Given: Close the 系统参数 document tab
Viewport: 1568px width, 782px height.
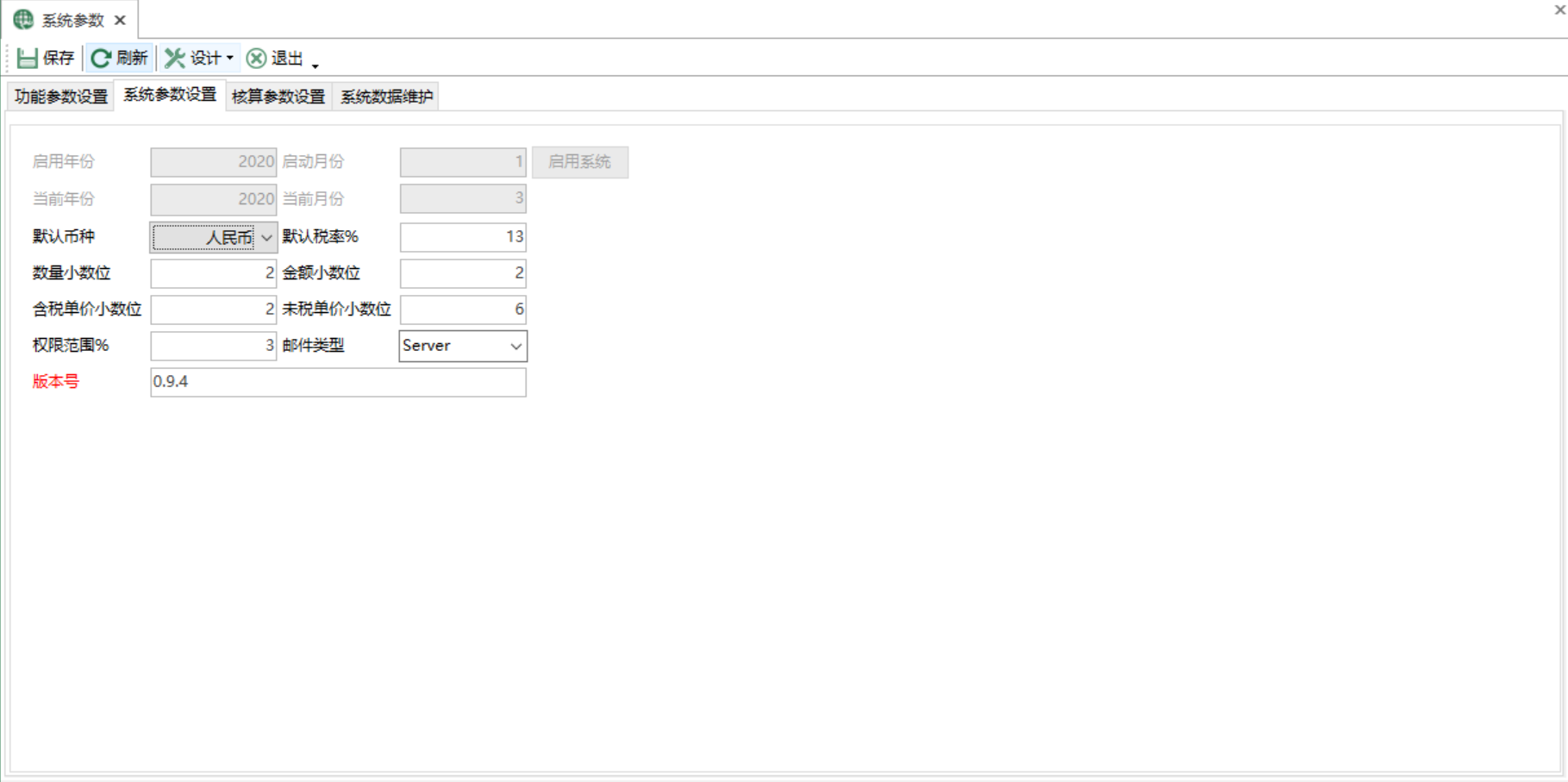Looking at the screenshot, I should [120, 20].
